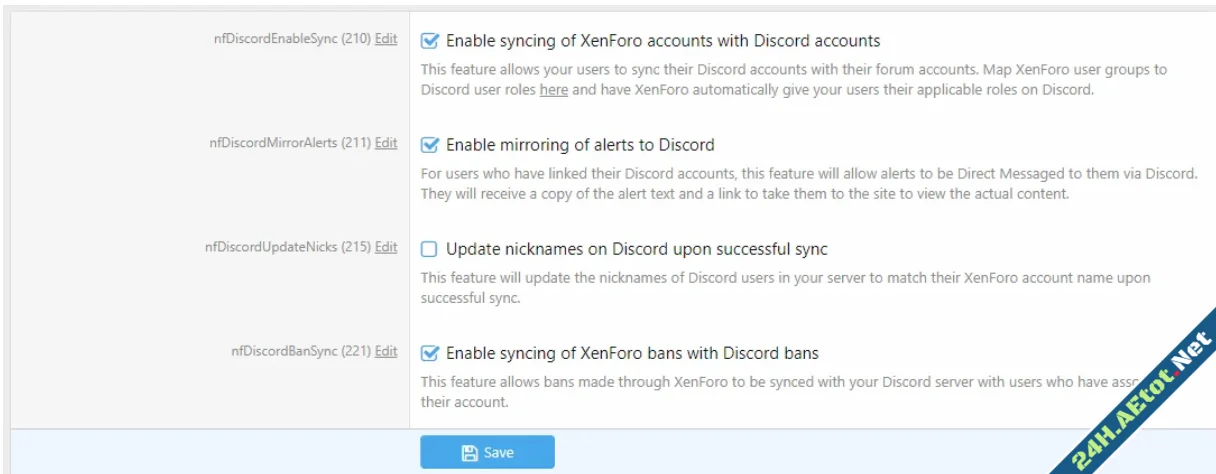Uncheck the XenForo bans syncing checkbox
The width and height of the screenshot is (1216, 474).
pos(430,353)
